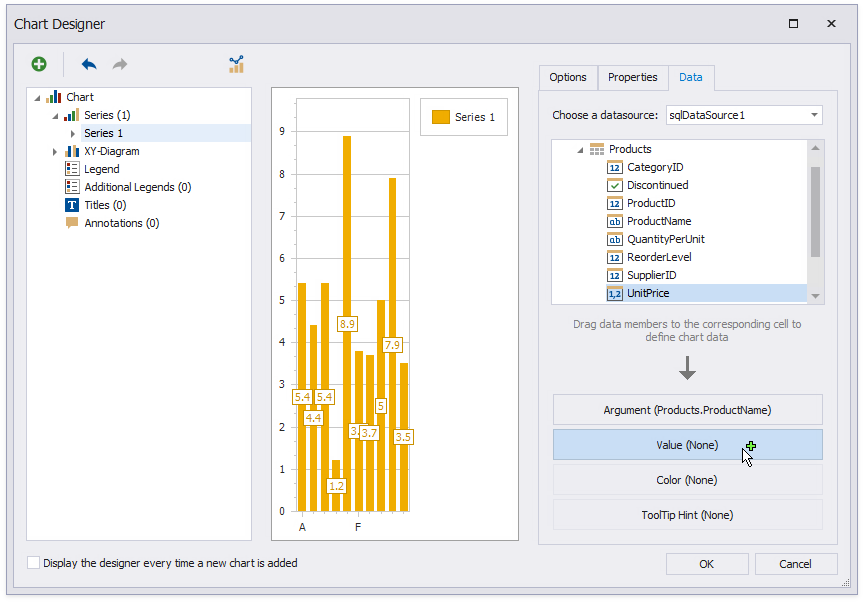Switch to the Options tab

point(568,77)
